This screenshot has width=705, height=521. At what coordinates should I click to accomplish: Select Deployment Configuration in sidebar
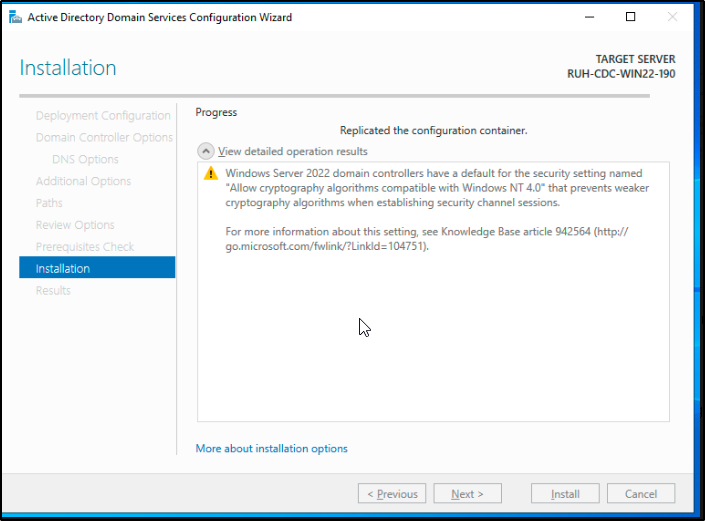coord(103,116)
